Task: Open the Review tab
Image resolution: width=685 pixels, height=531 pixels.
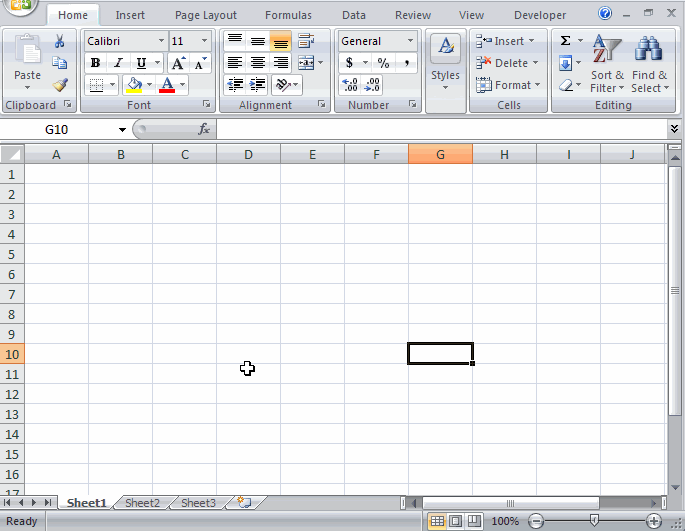Action: (413, 15)
